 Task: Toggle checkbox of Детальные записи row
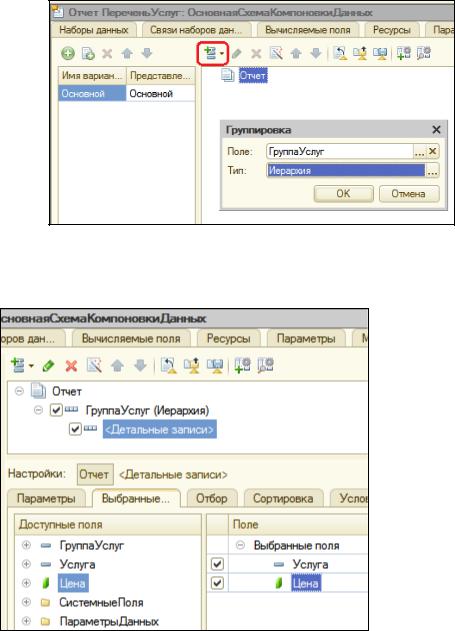(75, 429)
